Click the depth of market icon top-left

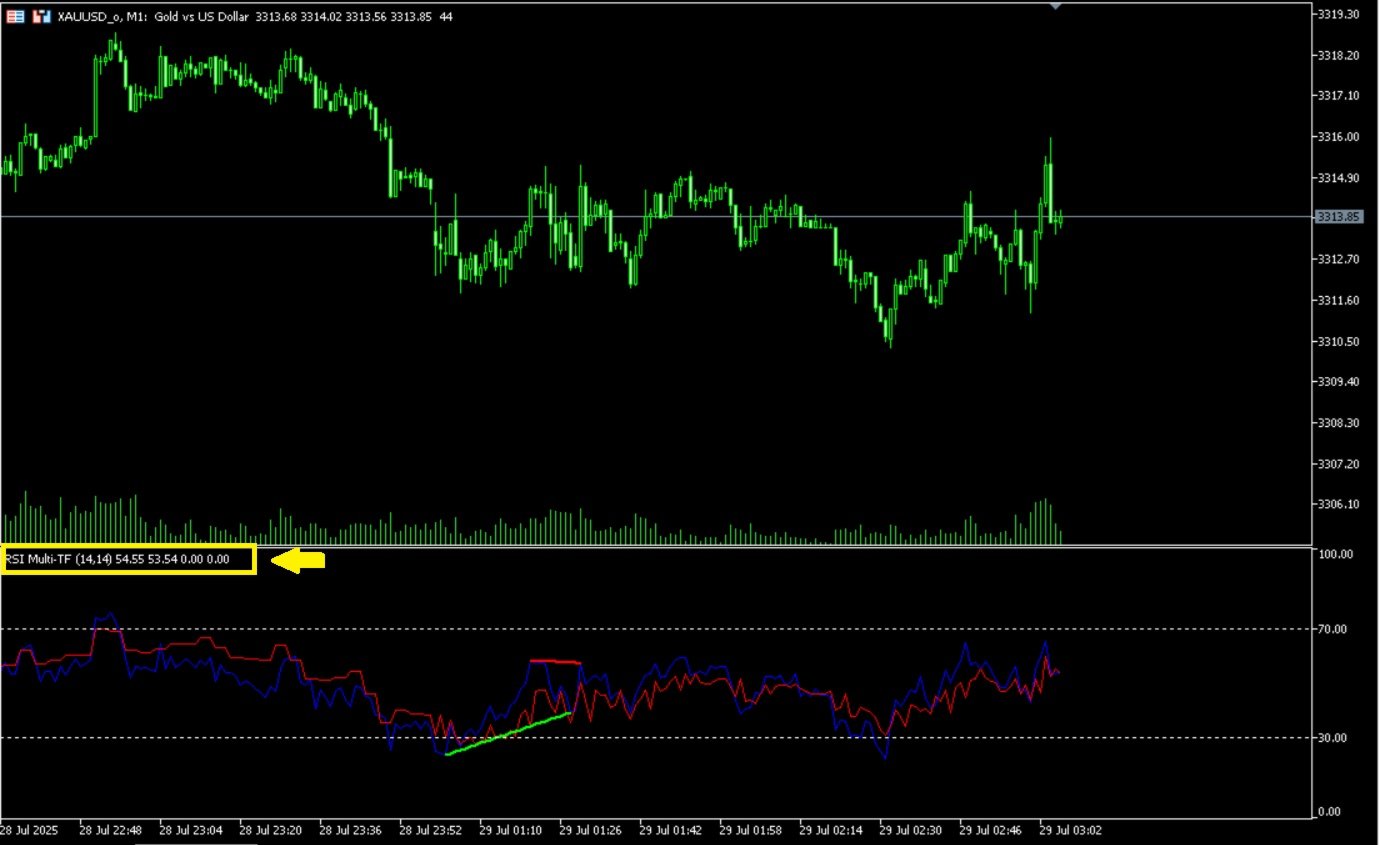(15, 16)
